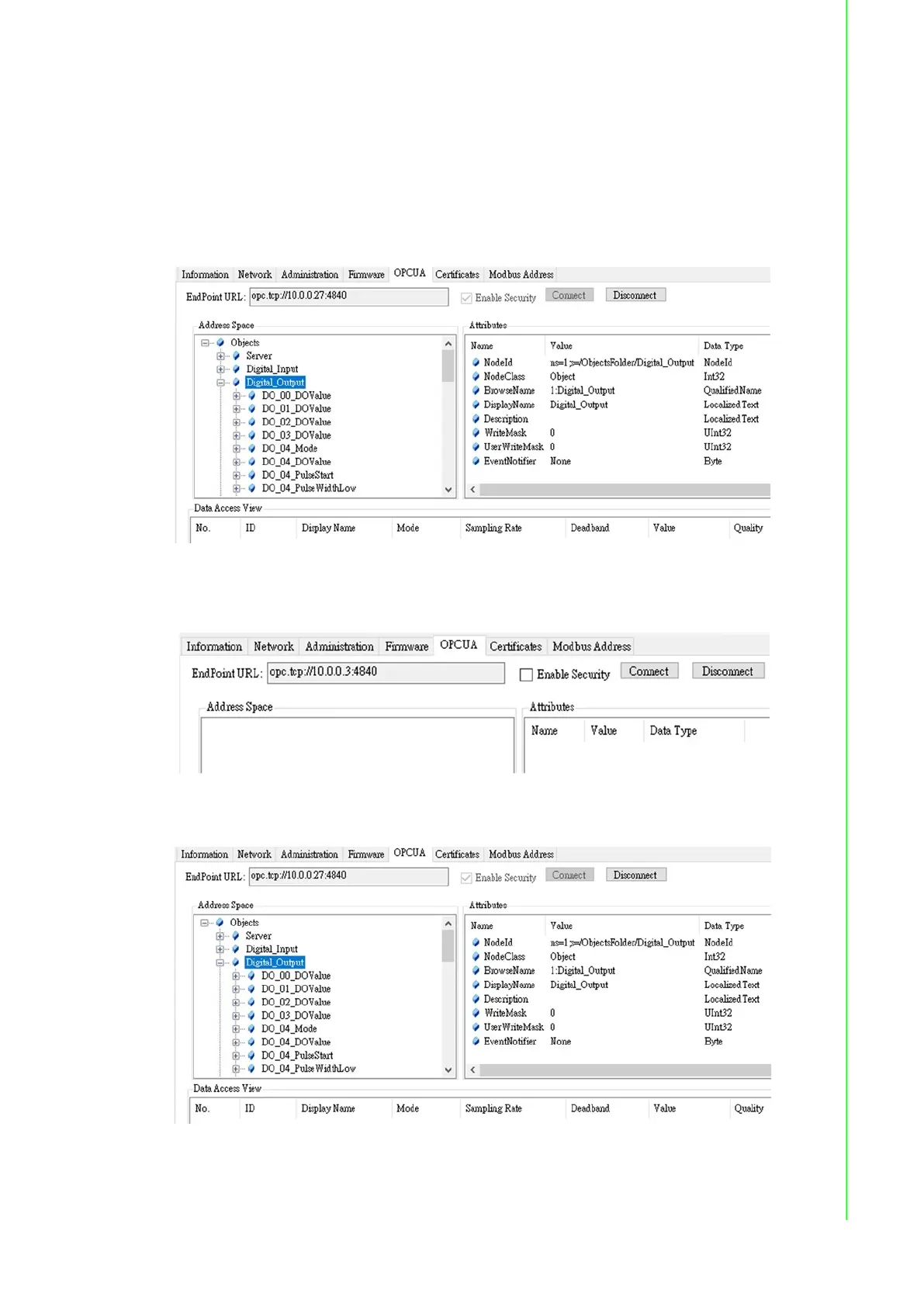Expand DO_02_DOValue node in top screenshot tree
The height and width of the screenshot is (1307, 924).
tap(236, 422)
